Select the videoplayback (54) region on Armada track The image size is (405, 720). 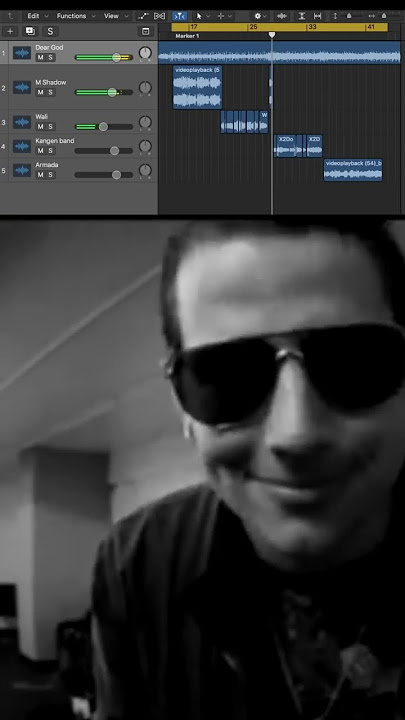point(353,170)
